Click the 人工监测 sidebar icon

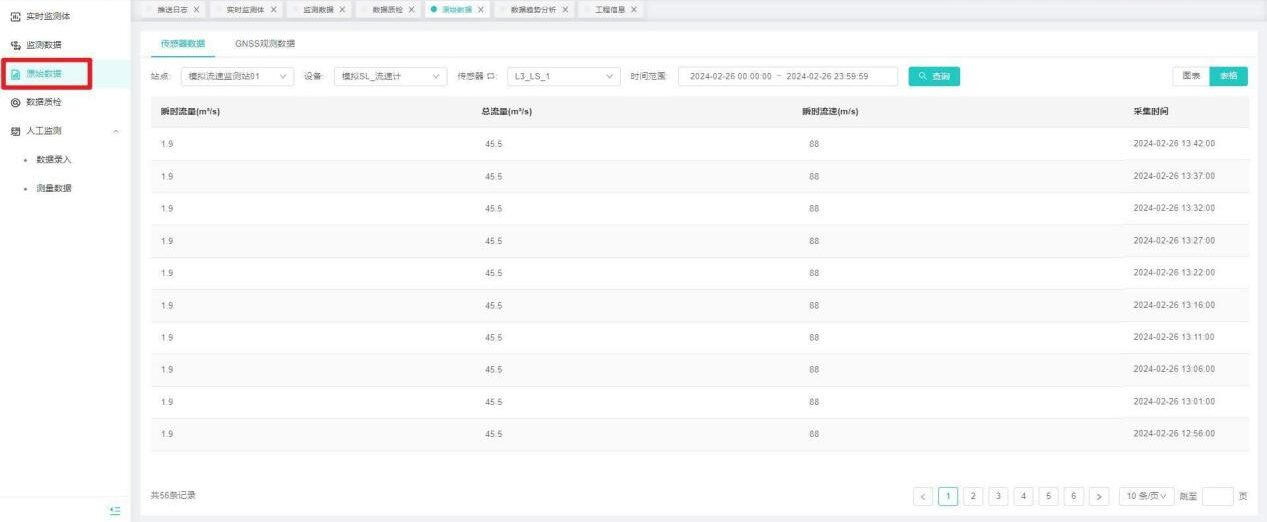[x=15, y=131]
